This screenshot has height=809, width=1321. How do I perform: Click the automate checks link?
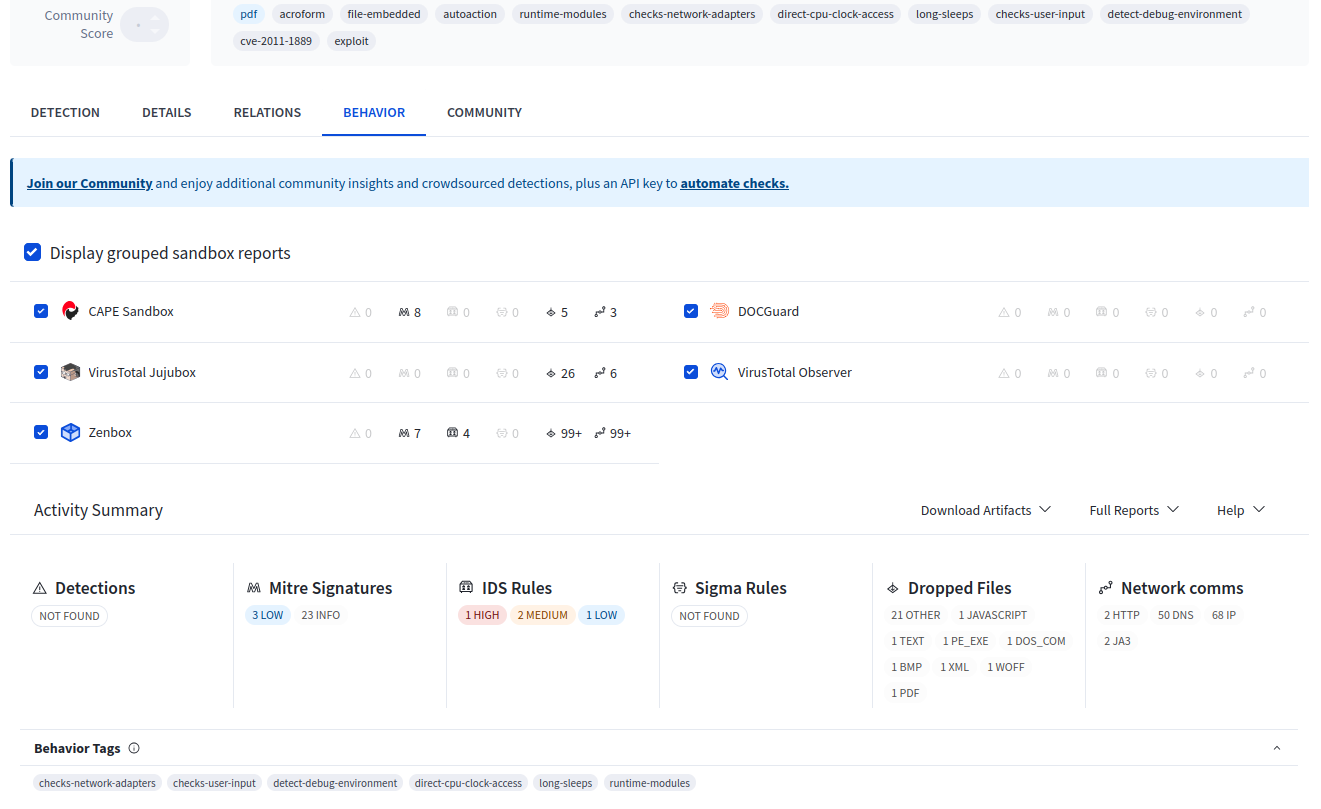[x=734, y=184]
